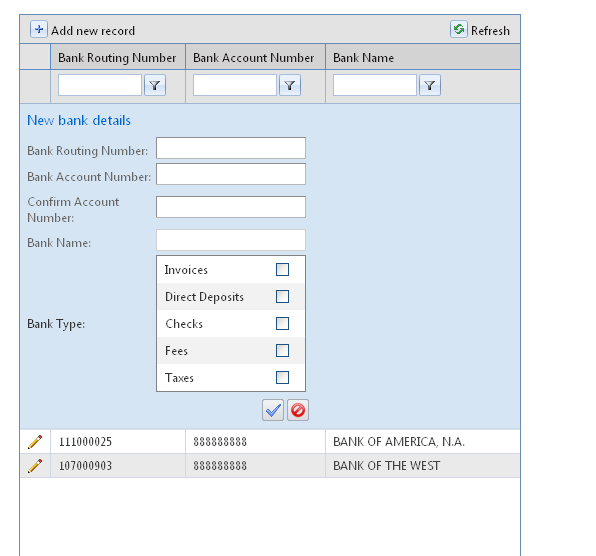Focus the Bank Account Number filter box
Screen dimensions: 596x556
pos(235,85)
